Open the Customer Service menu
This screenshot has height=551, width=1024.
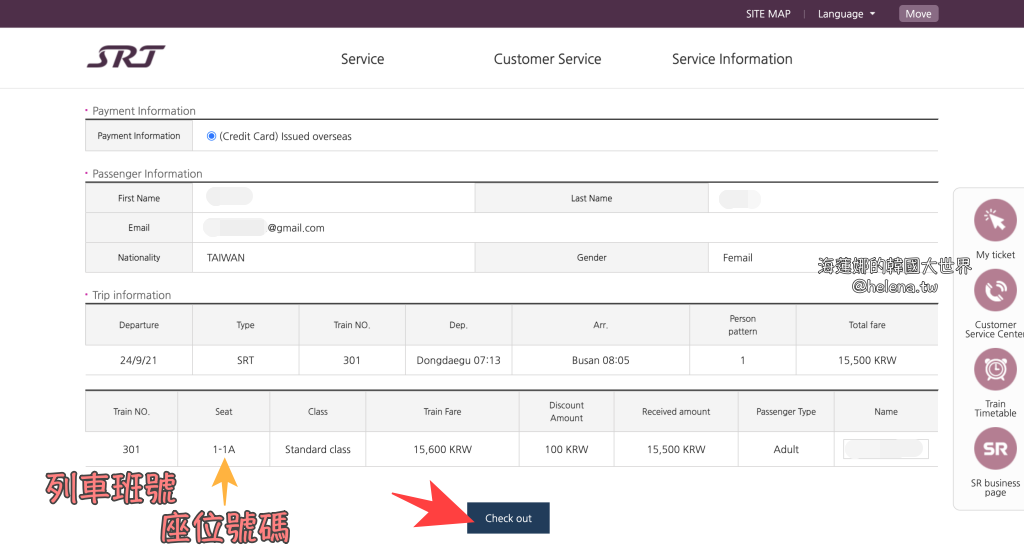click(x=547, y=59)
